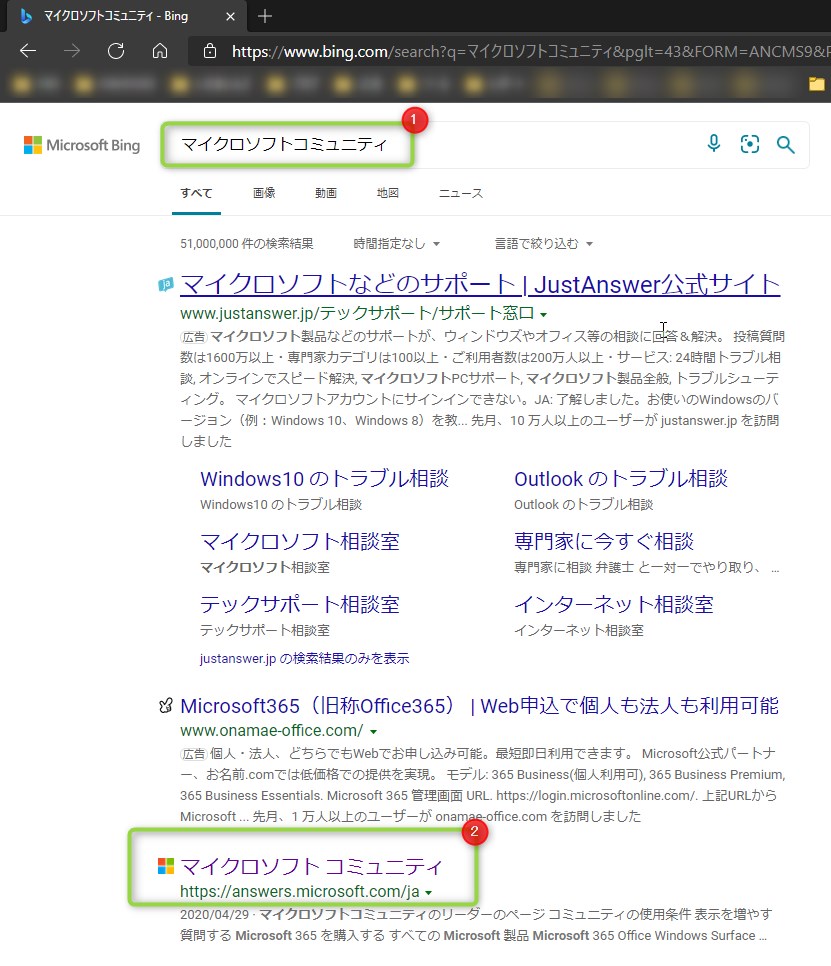Click justanswer.jp の検索結果のみを表示 link
The width and height of the screenshot is (831, 966).
pos(304,659)
